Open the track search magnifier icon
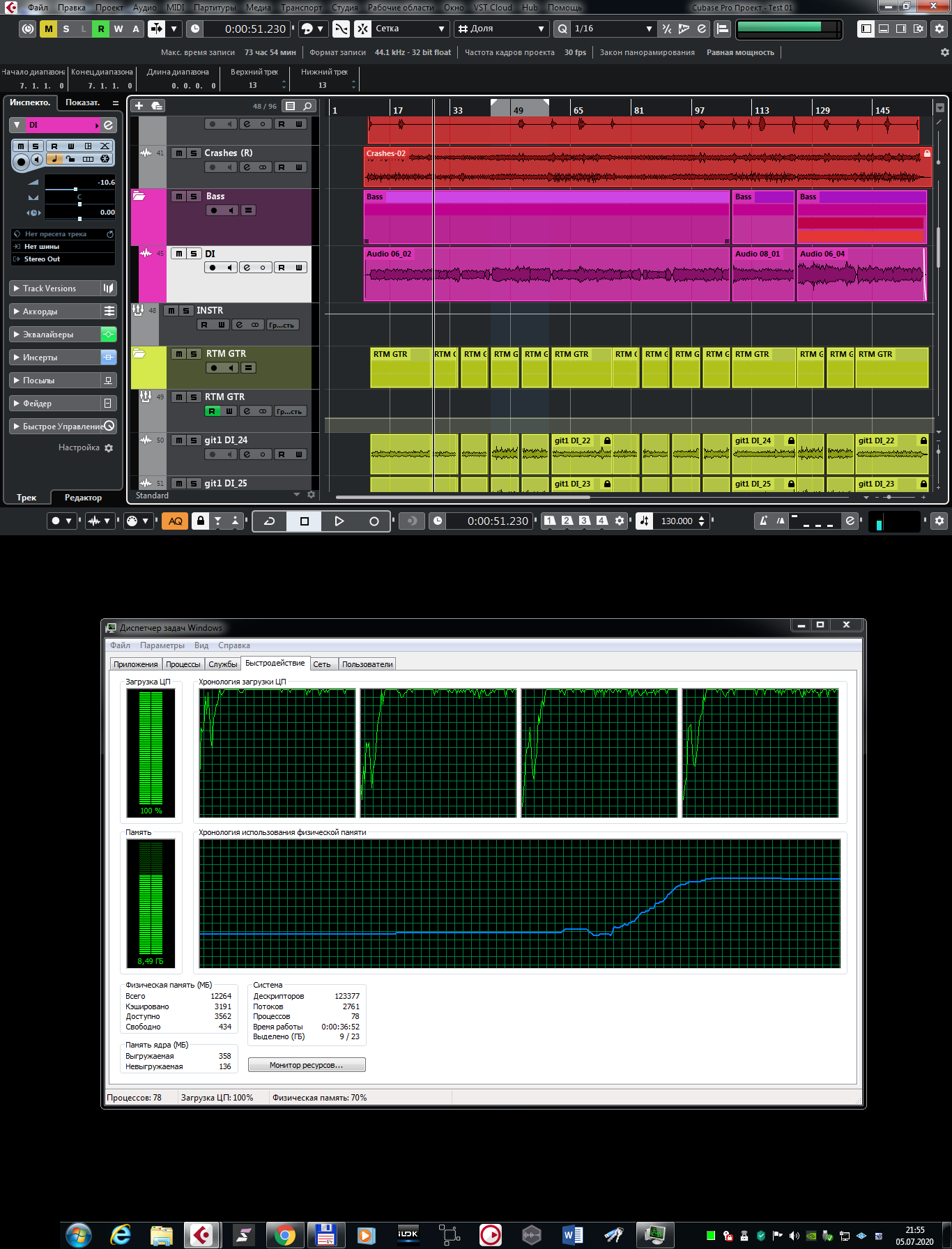Image resolution: width=952 pixels, height=1249 pixels. coord(307,106)
